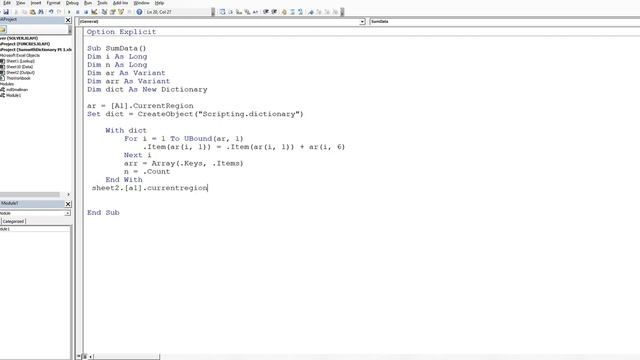Click the Save icon in the toolbar

pos(6,12)
